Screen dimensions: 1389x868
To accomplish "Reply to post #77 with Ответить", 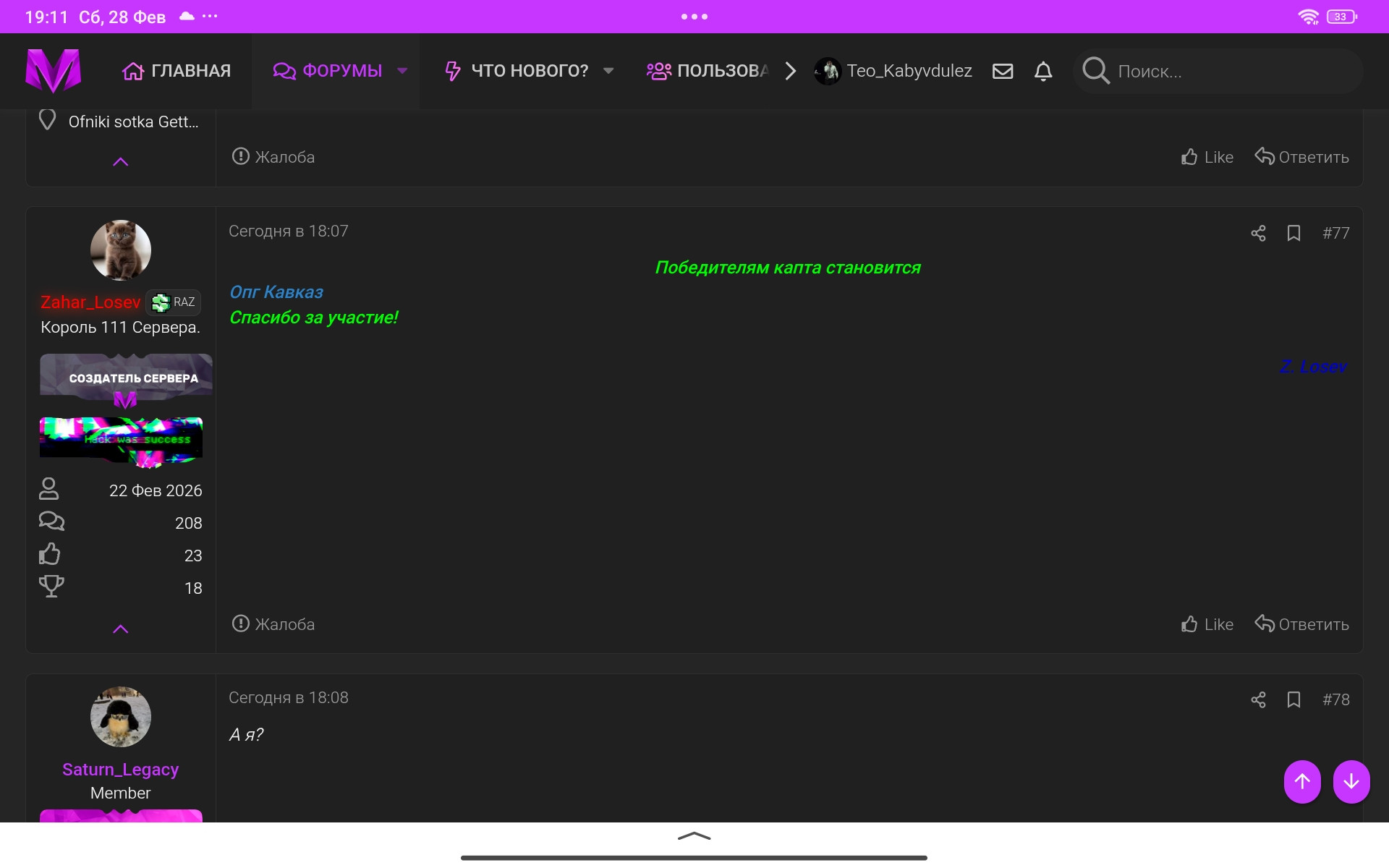I will tap(1301, 624).
